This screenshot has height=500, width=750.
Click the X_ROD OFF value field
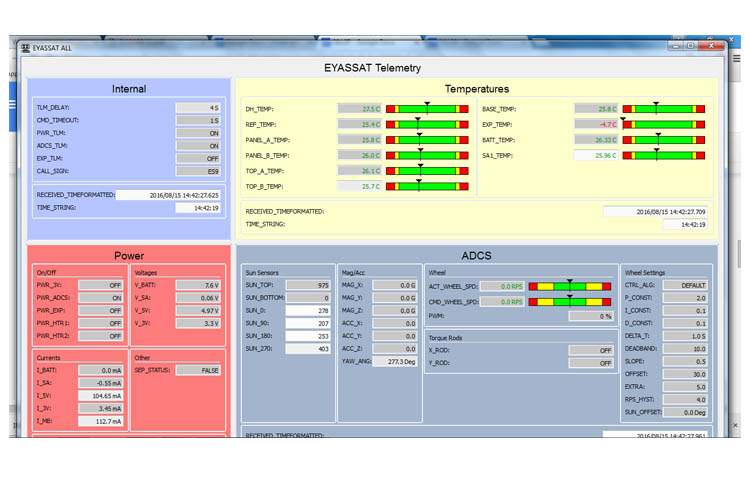590,350
